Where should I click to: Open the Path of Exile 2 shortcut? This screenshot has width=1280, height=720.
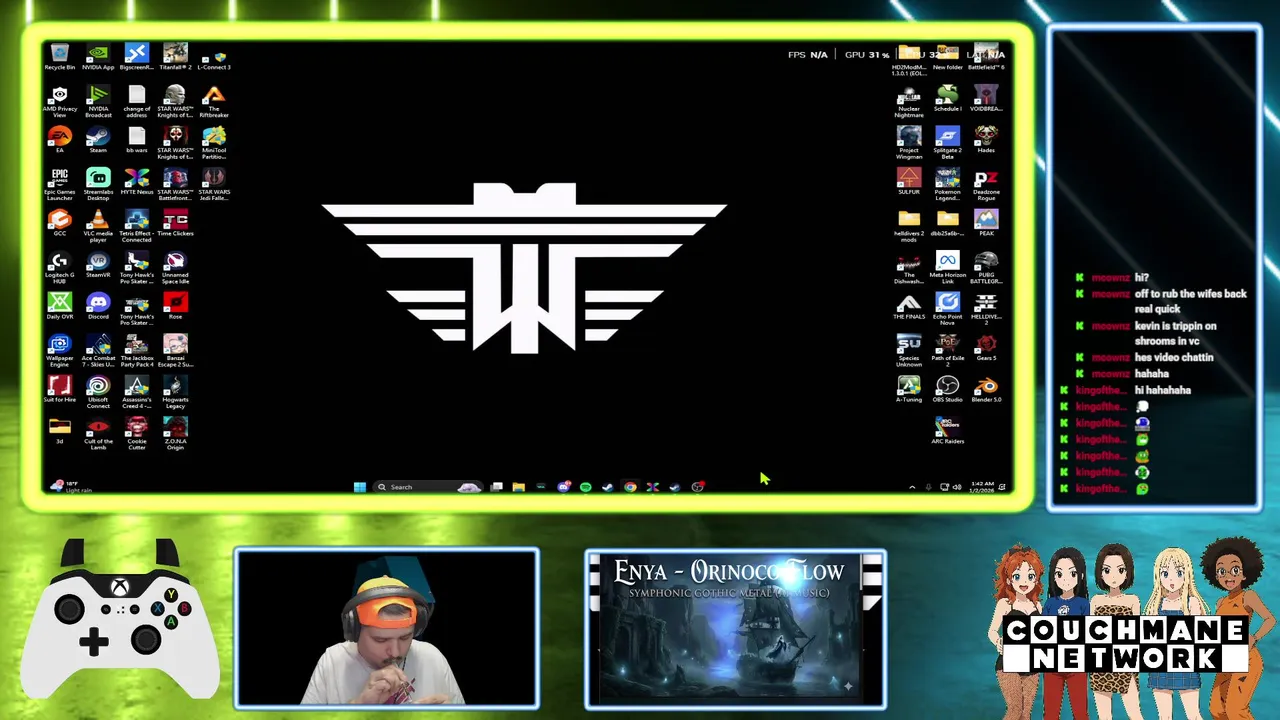click(x=947, y=351)
